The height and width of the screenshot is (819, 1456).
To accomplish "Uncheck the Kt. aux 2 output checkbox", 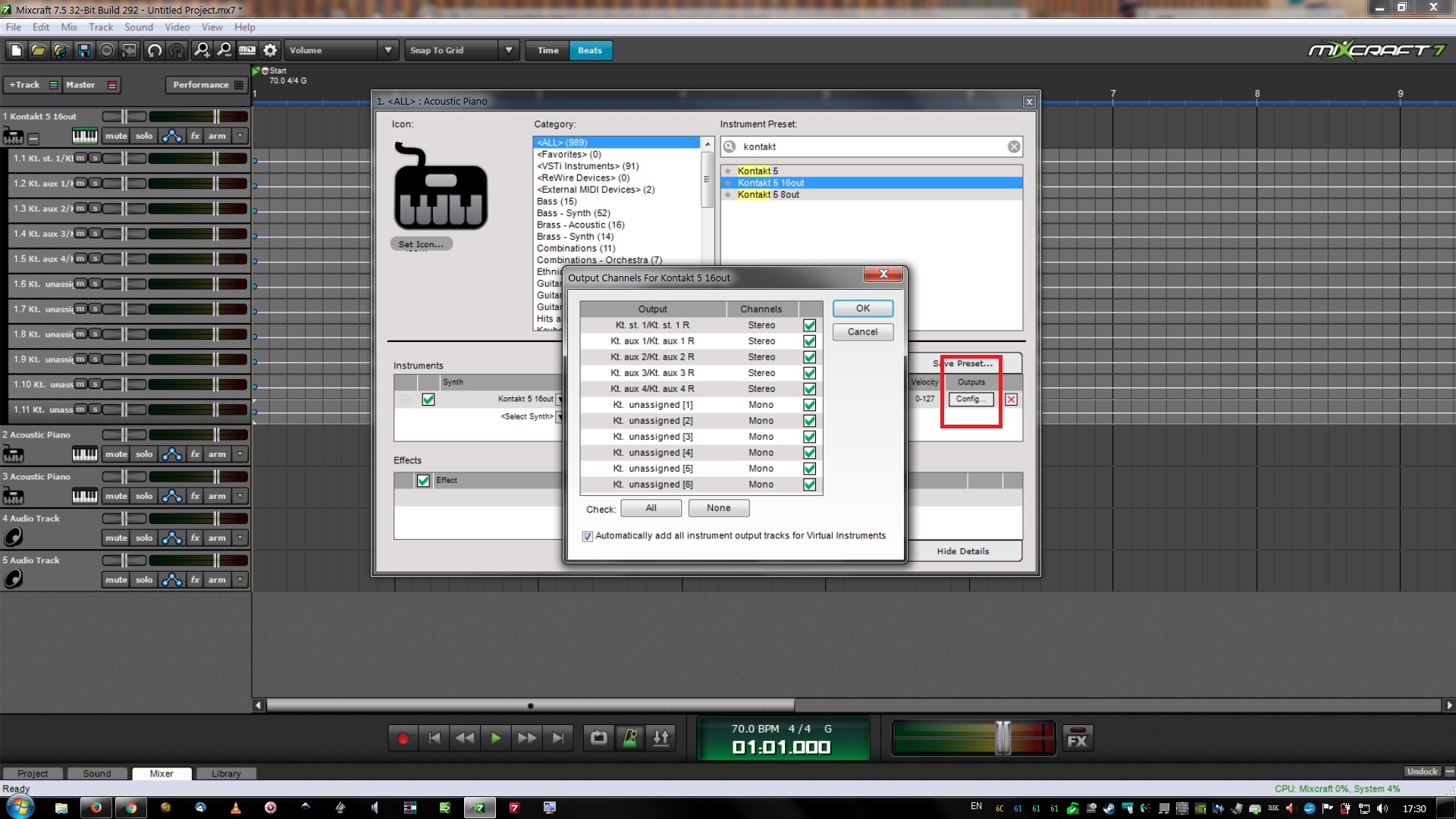I will [809, 357].
